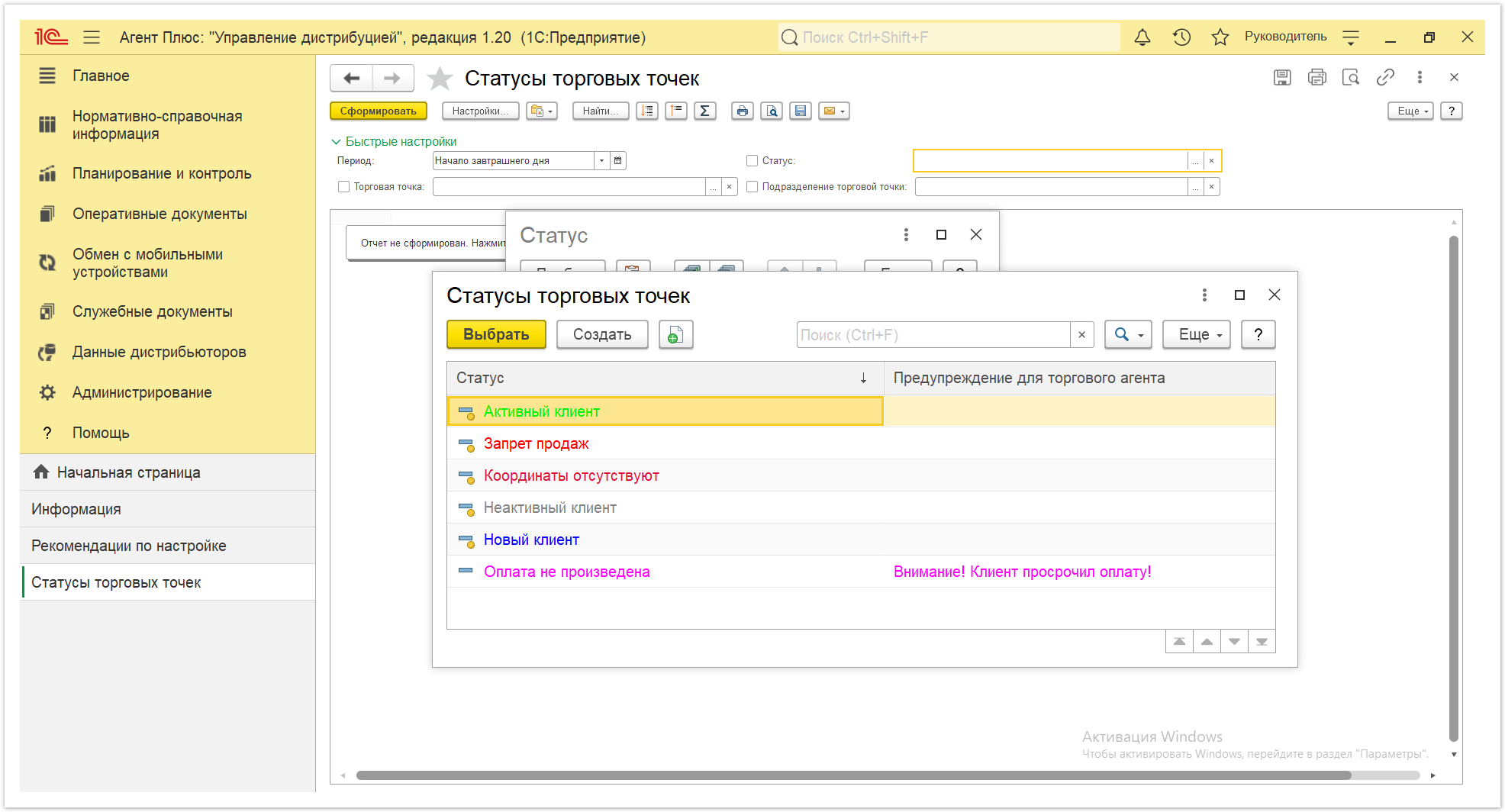This screenshot has height=812, width=1505.
Task: Select the Новый клиент status row
Action: pyautogui.click(x=861, y=540)
